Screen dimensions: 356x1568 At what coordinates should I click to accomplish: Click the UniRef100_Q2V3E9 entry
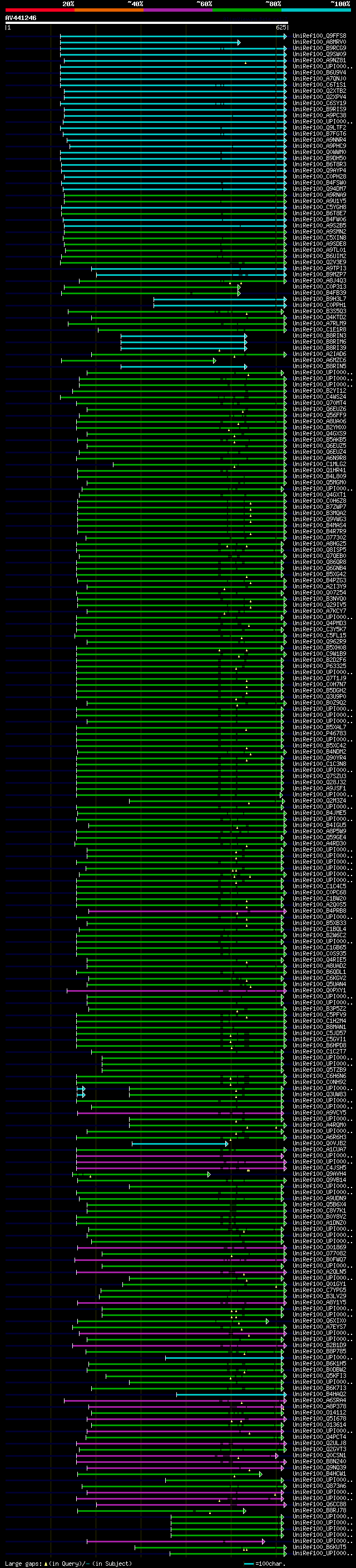point(319,263)
